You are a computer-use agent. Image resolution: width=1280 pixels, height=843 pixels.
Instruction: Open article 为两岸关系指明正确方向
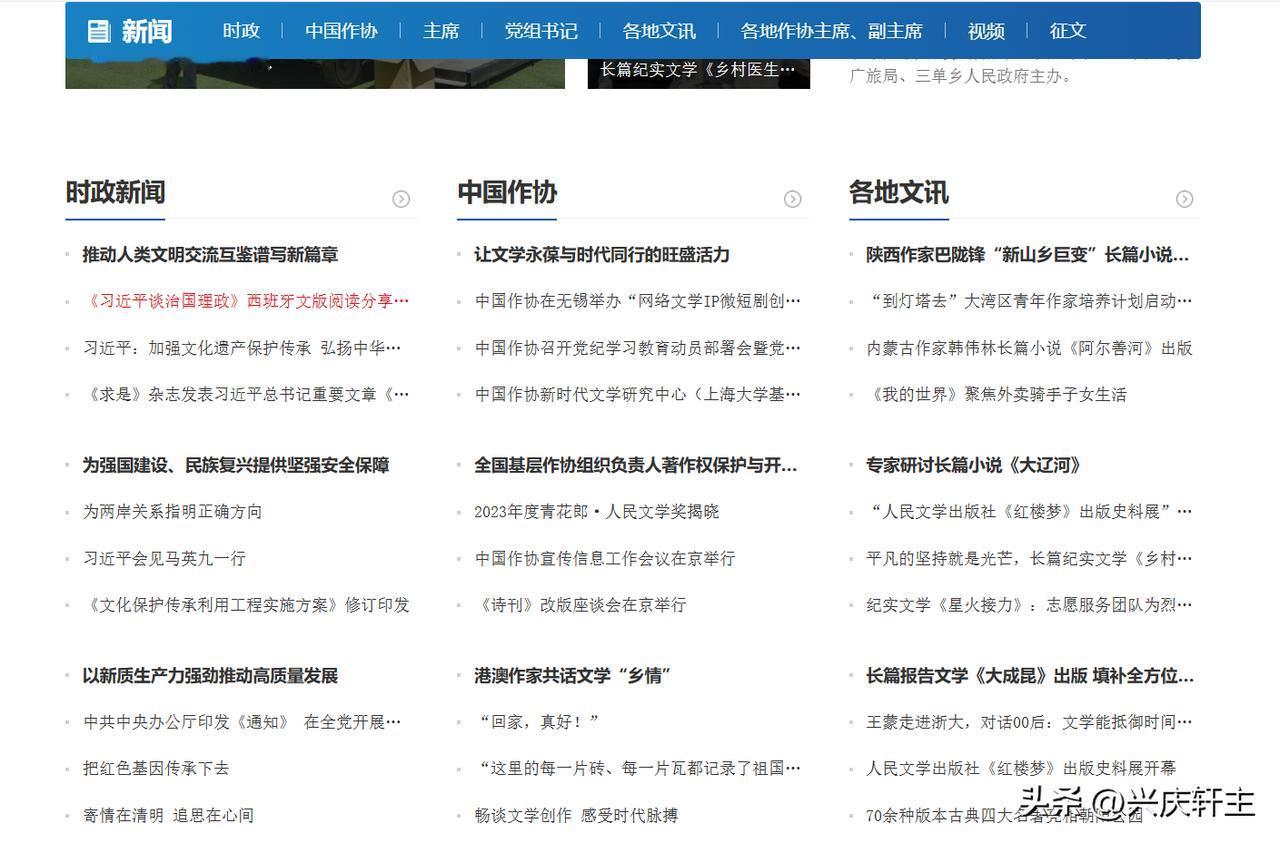(x=172, y=512)
